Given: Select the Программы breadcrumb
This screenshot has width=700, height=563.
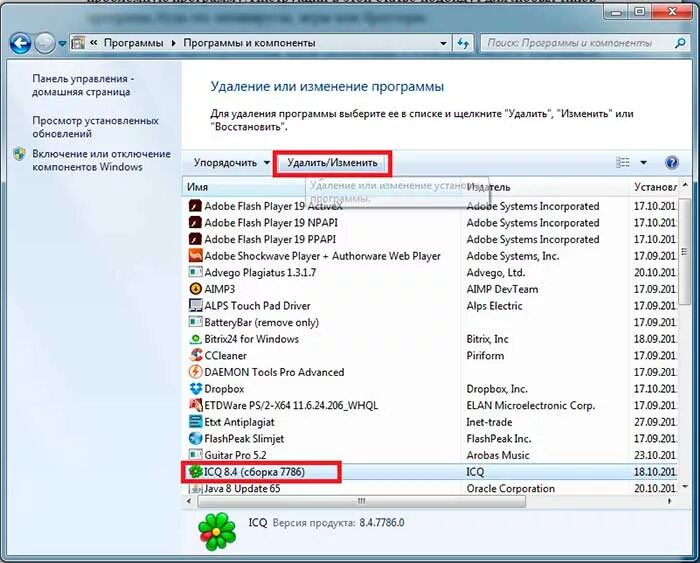Looking at the screenshot, I should [x=133, y=43].
